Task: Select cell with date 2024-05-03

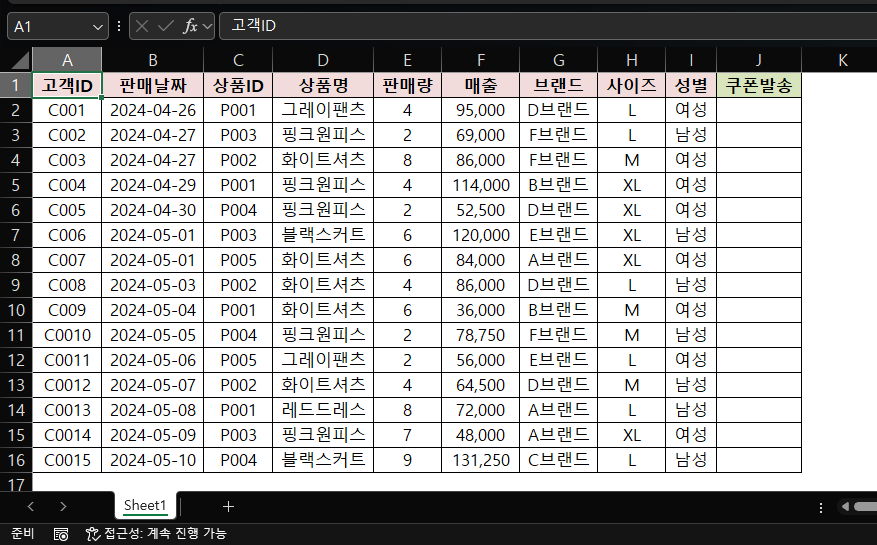Action: 153,285
